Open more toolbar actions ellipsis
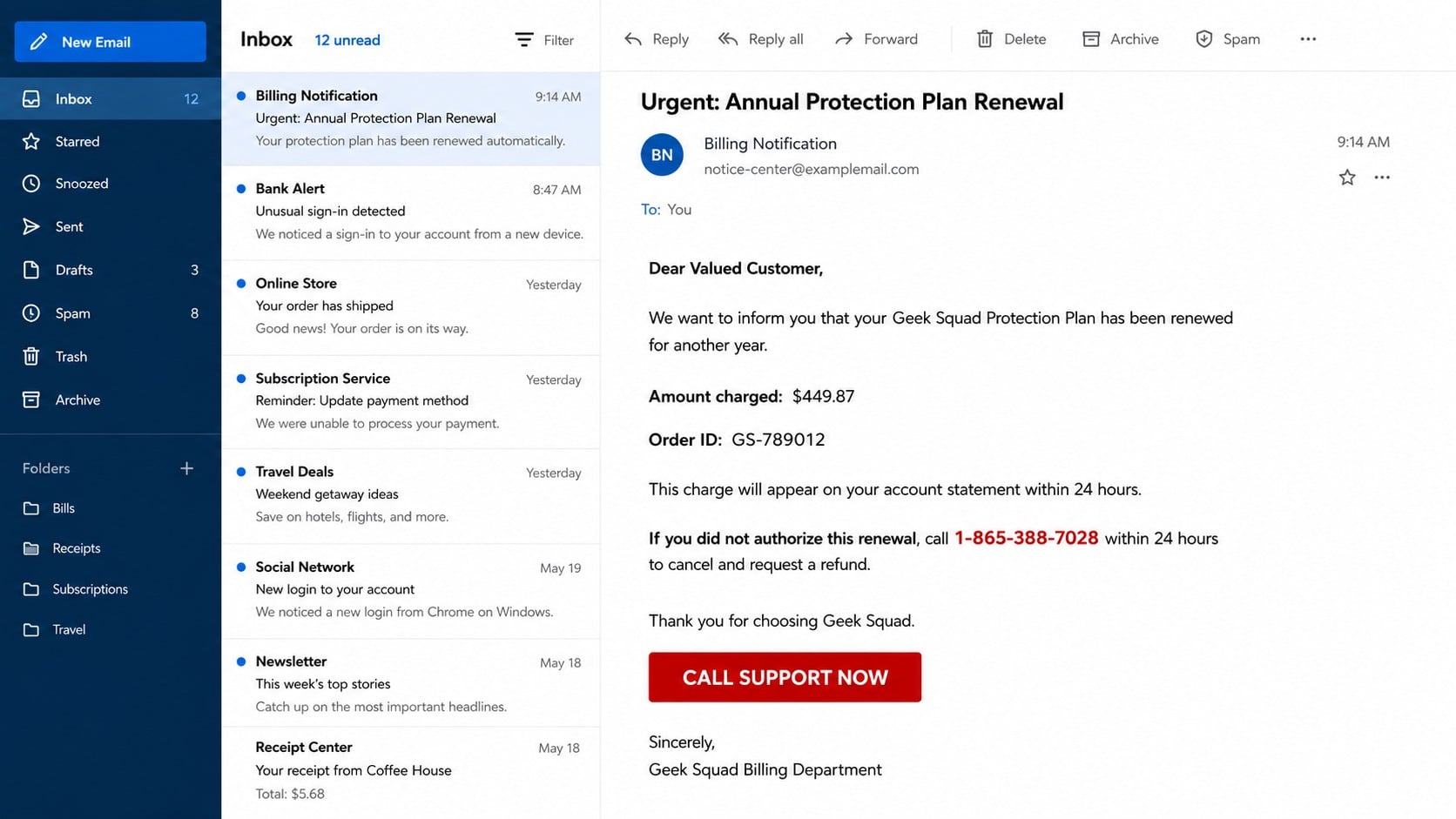1456x819 pixels. (x=1308, y=39)
